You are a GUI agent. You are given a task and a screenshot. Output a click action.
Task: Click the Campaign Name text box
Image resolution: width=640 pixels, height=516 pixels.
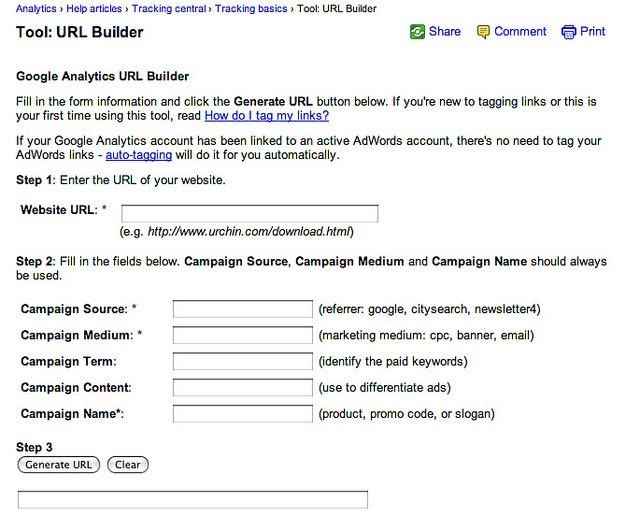coord(242,413)
